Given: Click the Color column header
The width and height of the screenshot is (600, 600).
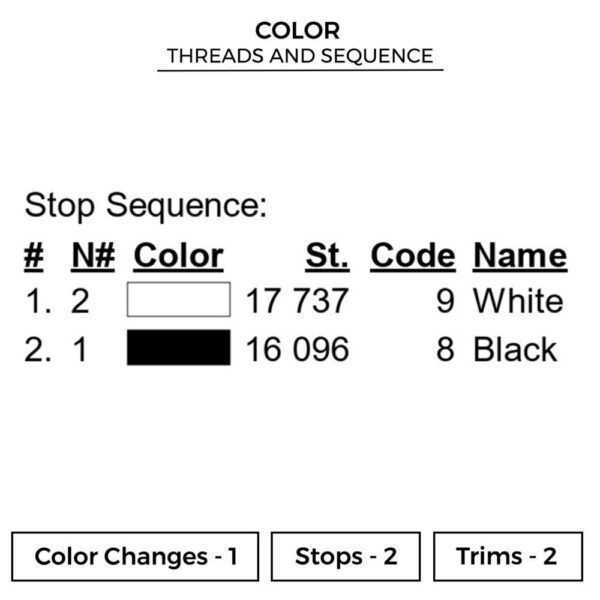Looking at the screenshot, I should tap(178, 256).
